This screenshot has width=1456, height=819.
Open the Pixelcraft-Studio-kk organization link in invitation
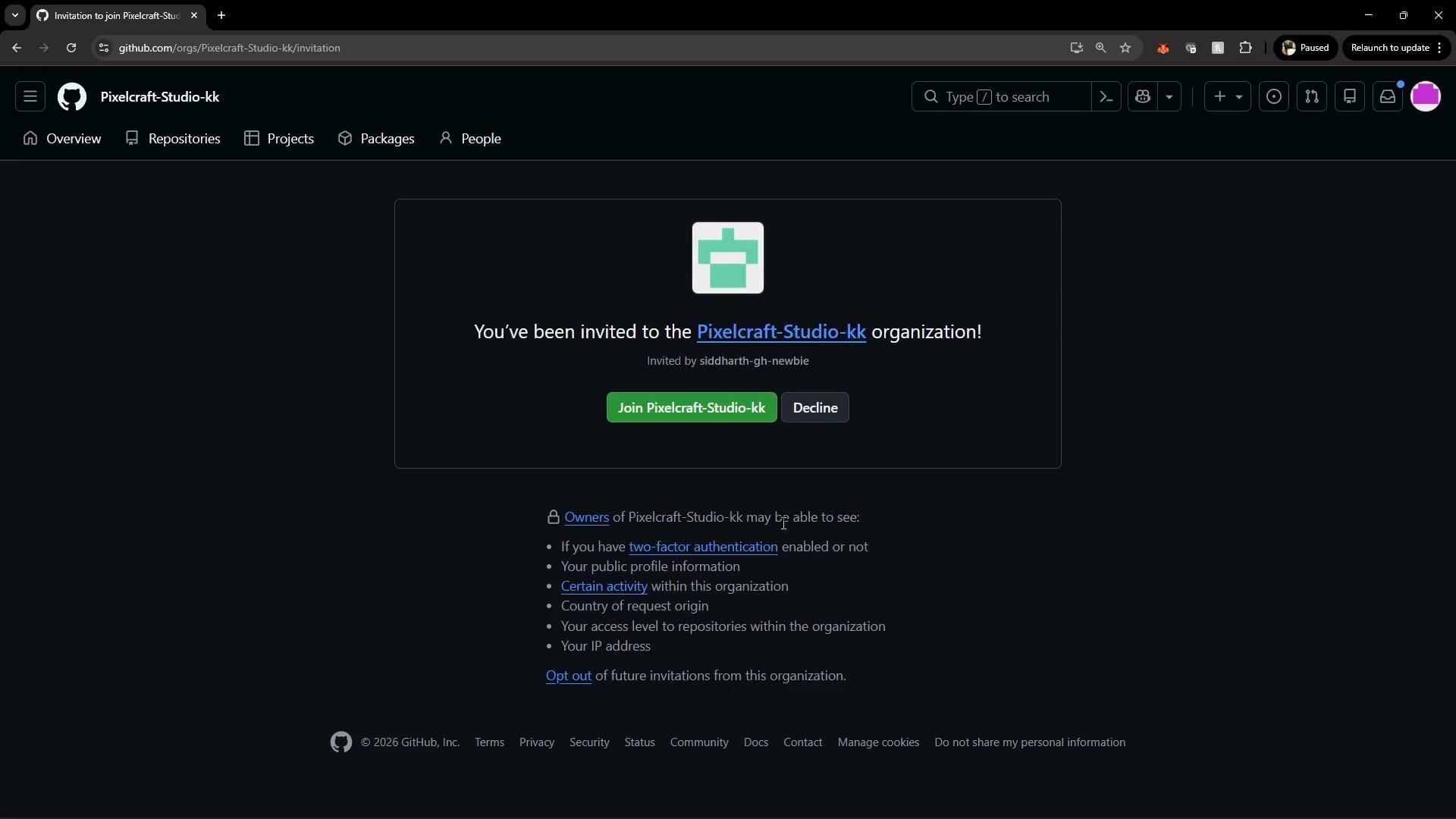coord(781,332)
